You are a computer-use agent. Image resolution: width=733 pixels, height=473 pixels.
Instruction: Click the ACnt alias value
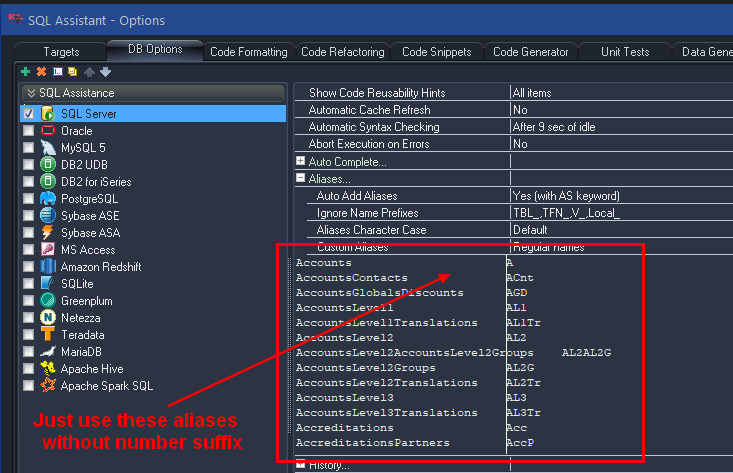520,278
